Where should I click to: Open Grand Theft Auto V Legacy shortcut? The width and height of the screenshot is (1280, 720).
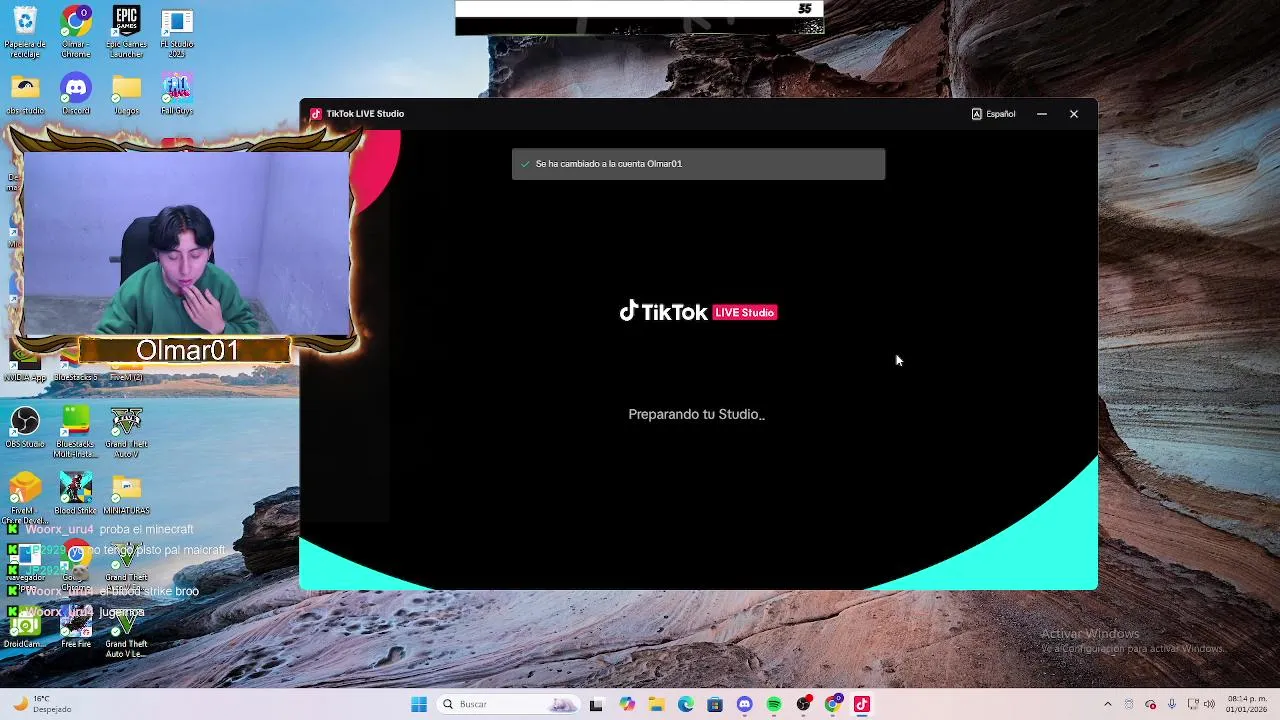126,634
